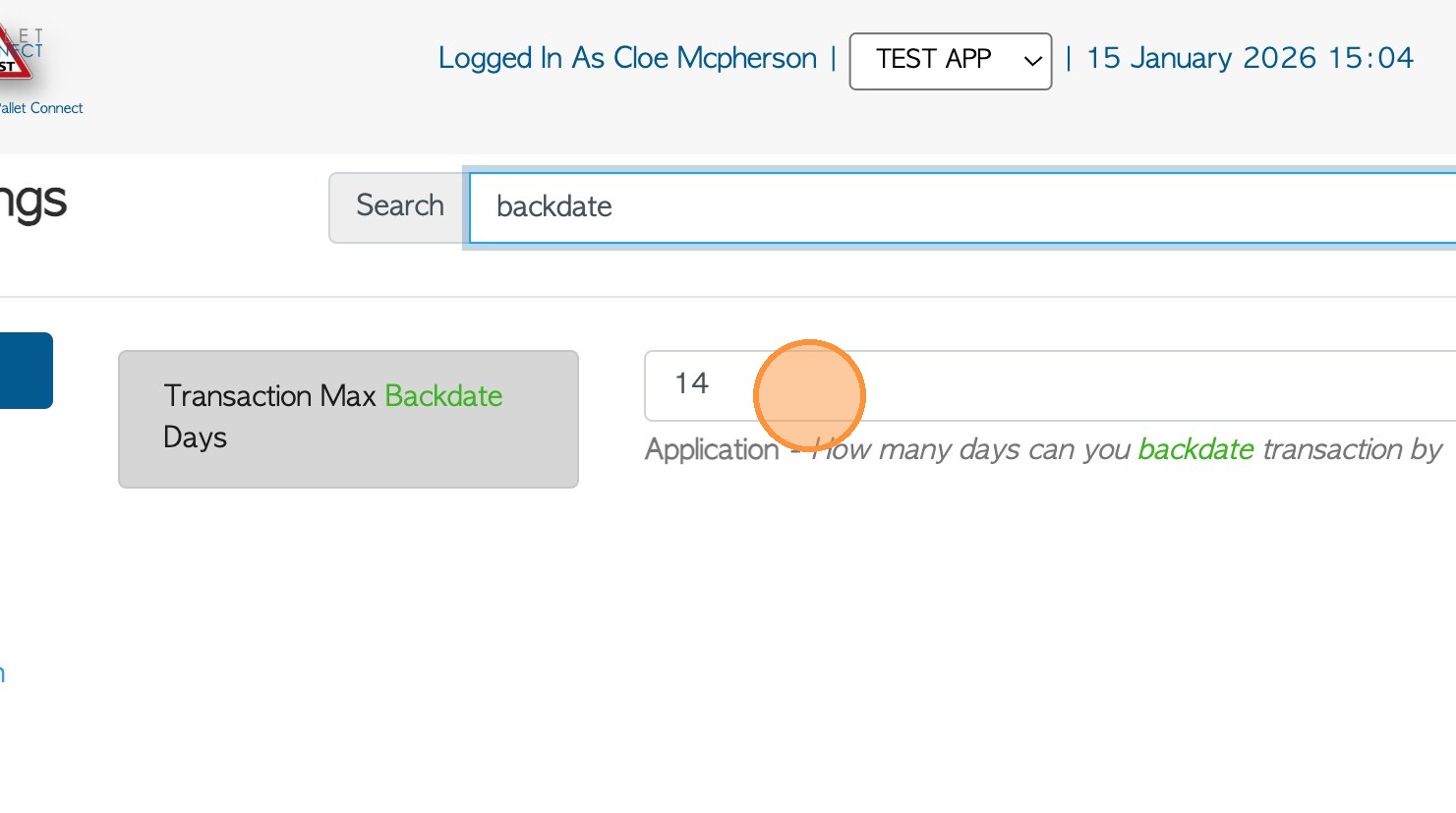Click the Pallet Connect text under the logo
Viewport: 1456px width, 813px height.
(41, 108)
